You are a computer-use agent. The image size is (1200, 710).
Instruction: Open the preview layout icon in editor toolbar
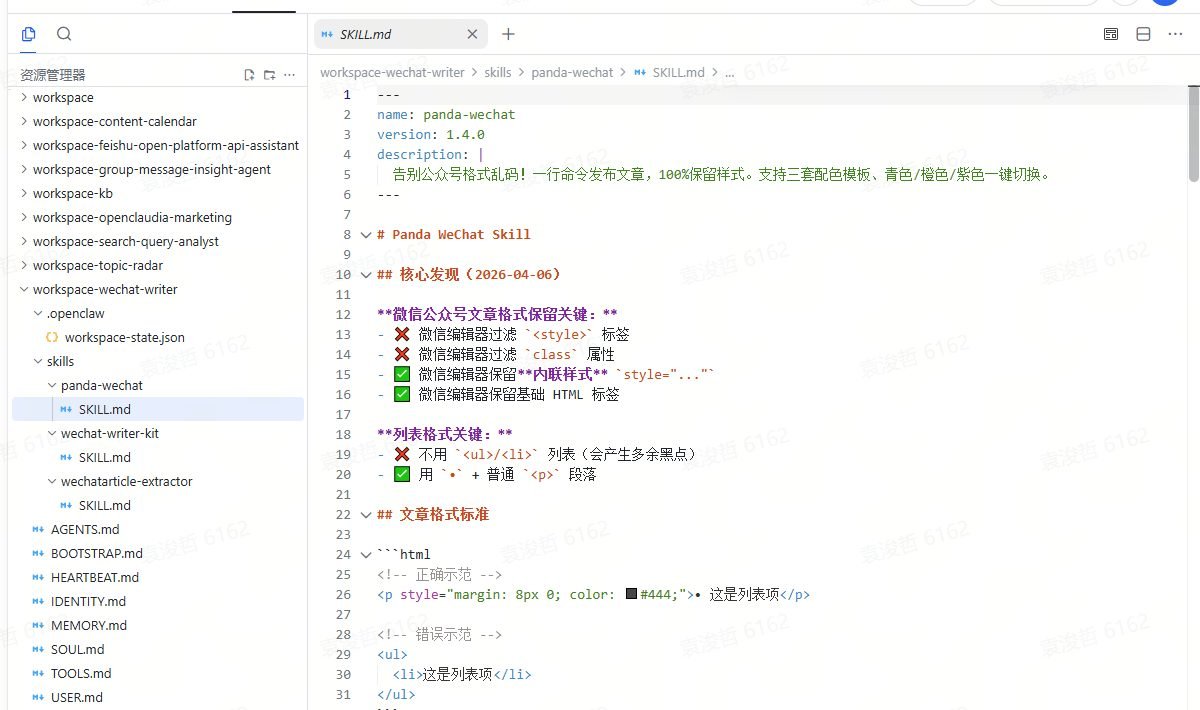[1111, 34]
